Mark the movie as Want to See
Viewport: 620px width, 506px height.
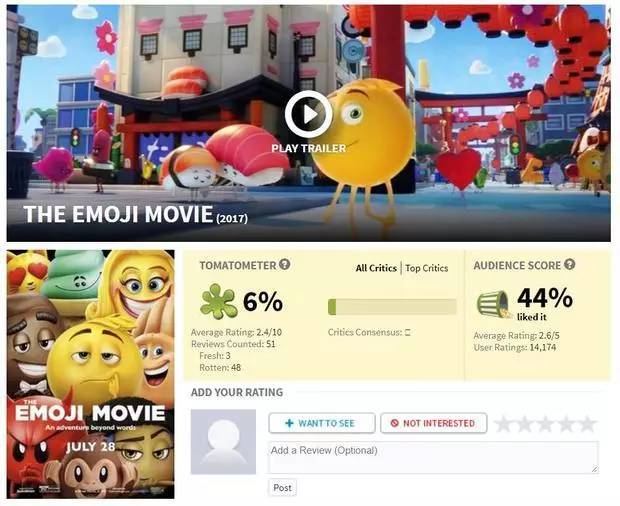coord(321,423)
